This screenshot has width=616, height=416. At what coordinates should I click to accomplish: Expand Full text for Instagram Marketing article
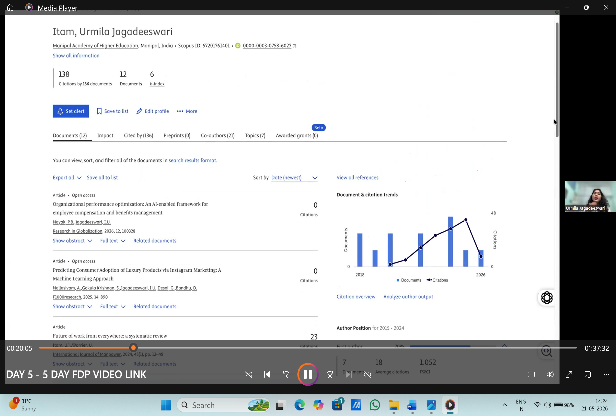112,306
